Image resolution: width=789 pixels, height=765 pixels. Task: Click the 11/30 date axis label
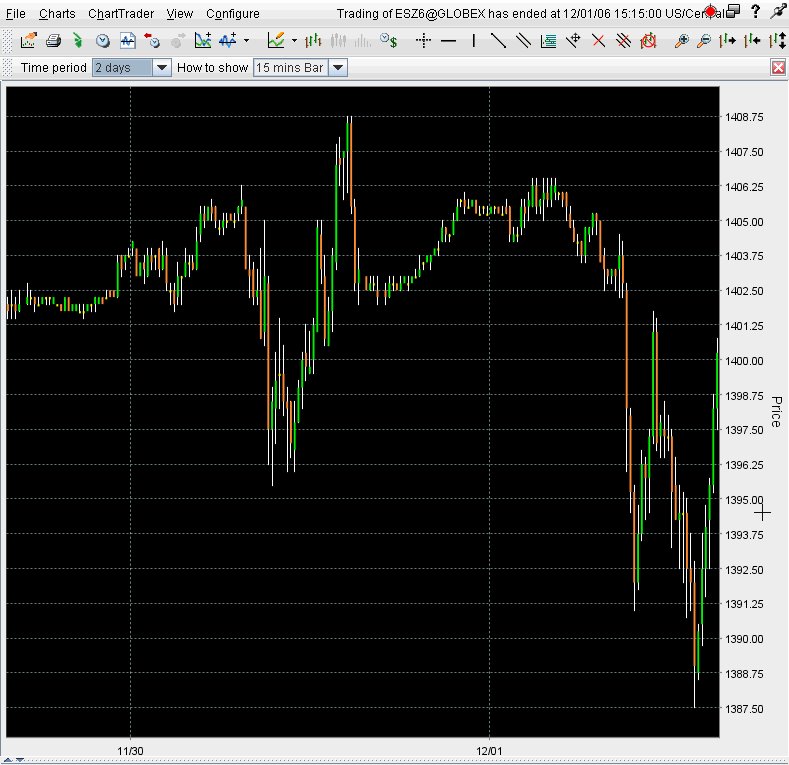(x=130, y=751)
